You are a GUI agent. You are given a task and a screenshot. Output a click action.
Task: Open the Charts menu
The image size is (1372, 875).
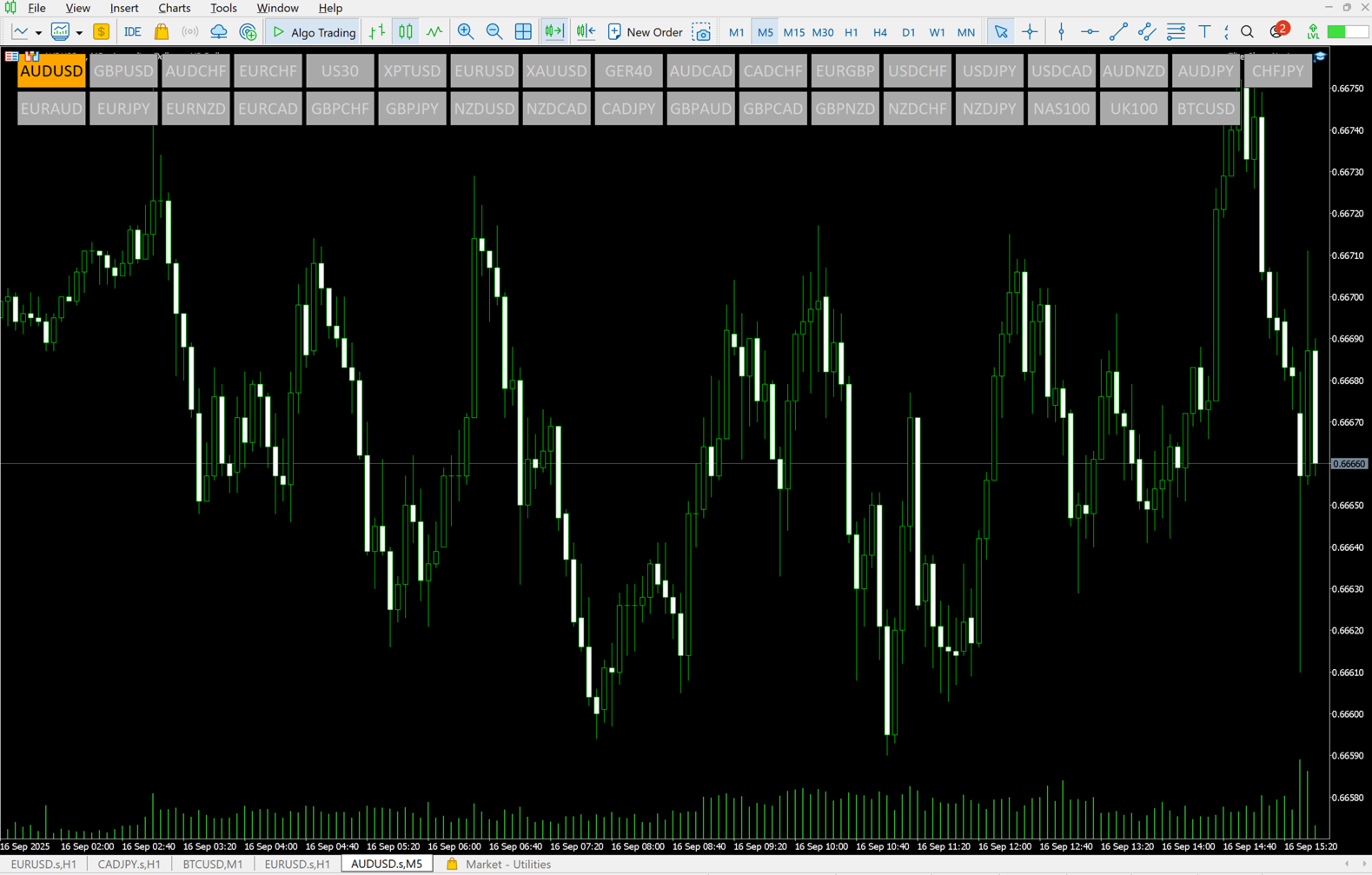[x=174, y=8]
